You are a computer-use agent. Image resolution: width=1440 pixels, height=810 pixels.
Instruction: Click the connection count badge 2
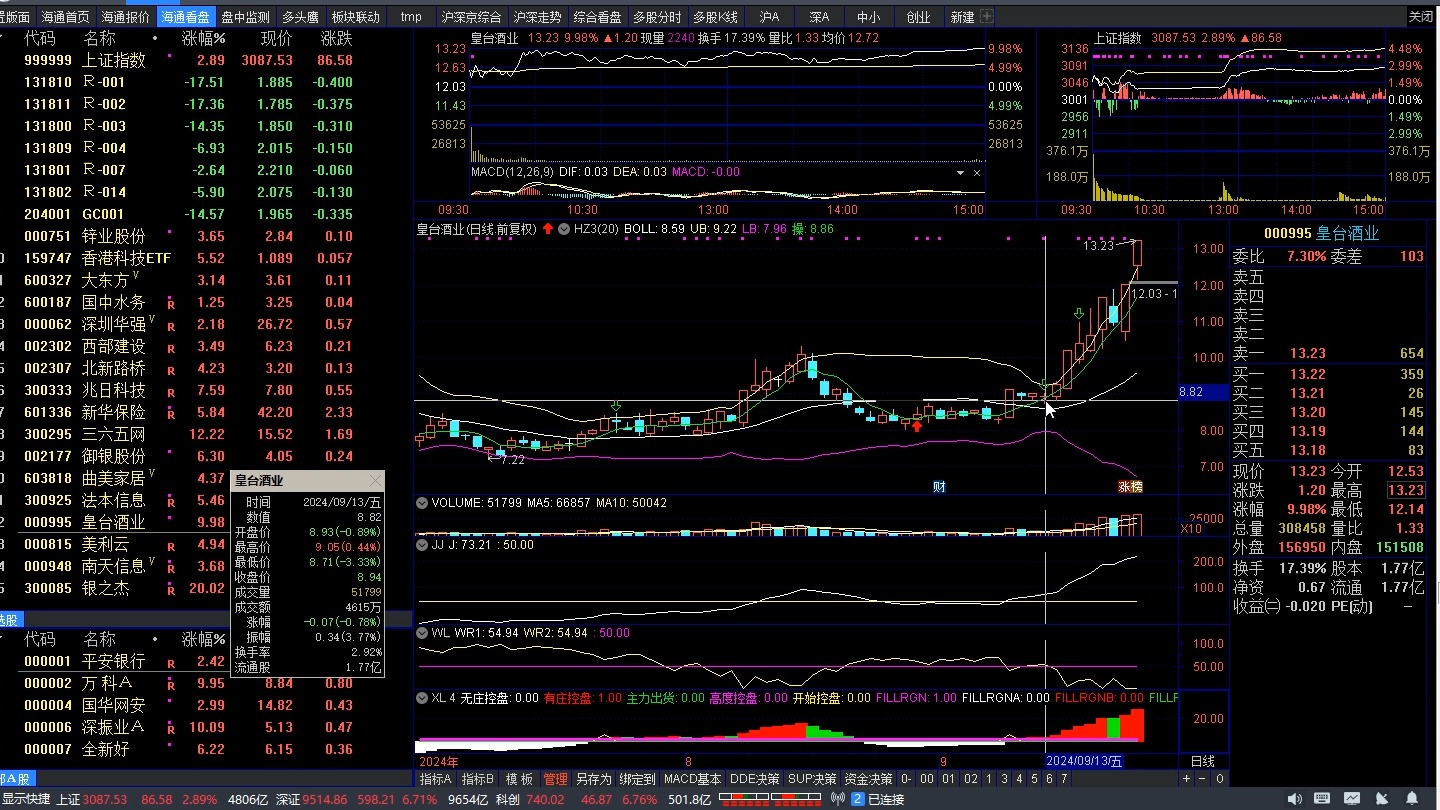tap(857, 799)
